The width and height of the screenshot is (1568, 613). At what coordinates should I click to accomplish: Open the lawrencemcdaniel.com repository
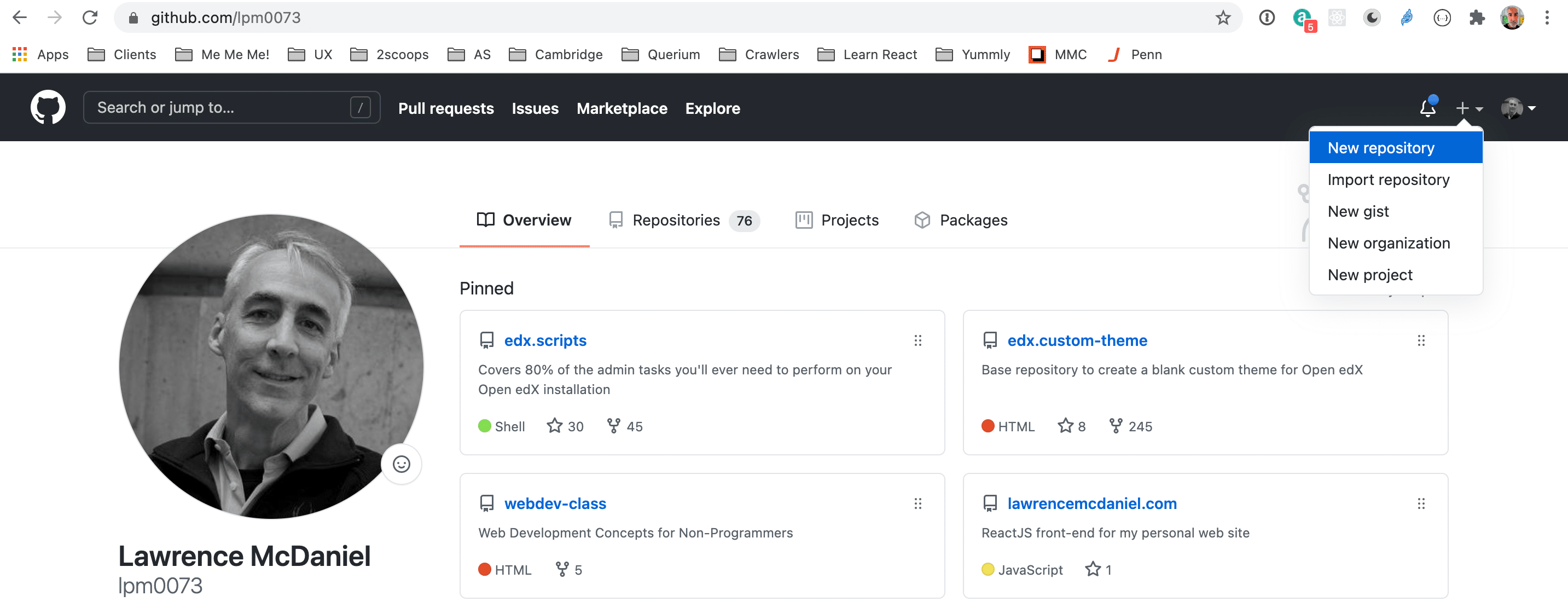1092,504
